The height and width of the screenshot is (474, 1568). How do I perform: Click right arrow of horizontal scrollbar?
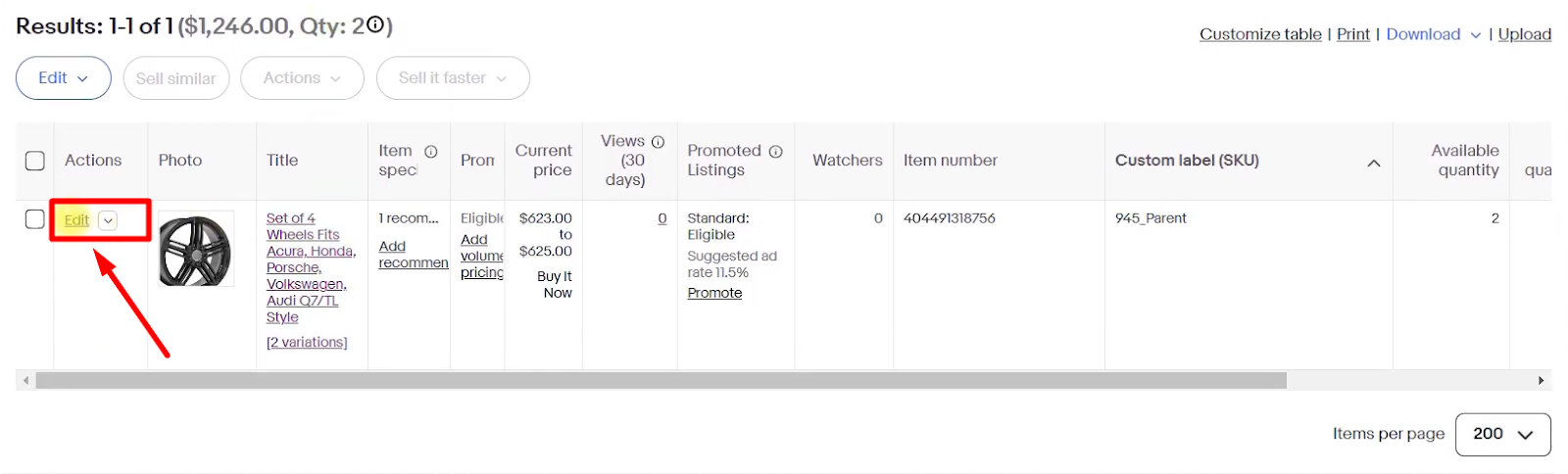pyautogui.click(x=1541, y=380)
